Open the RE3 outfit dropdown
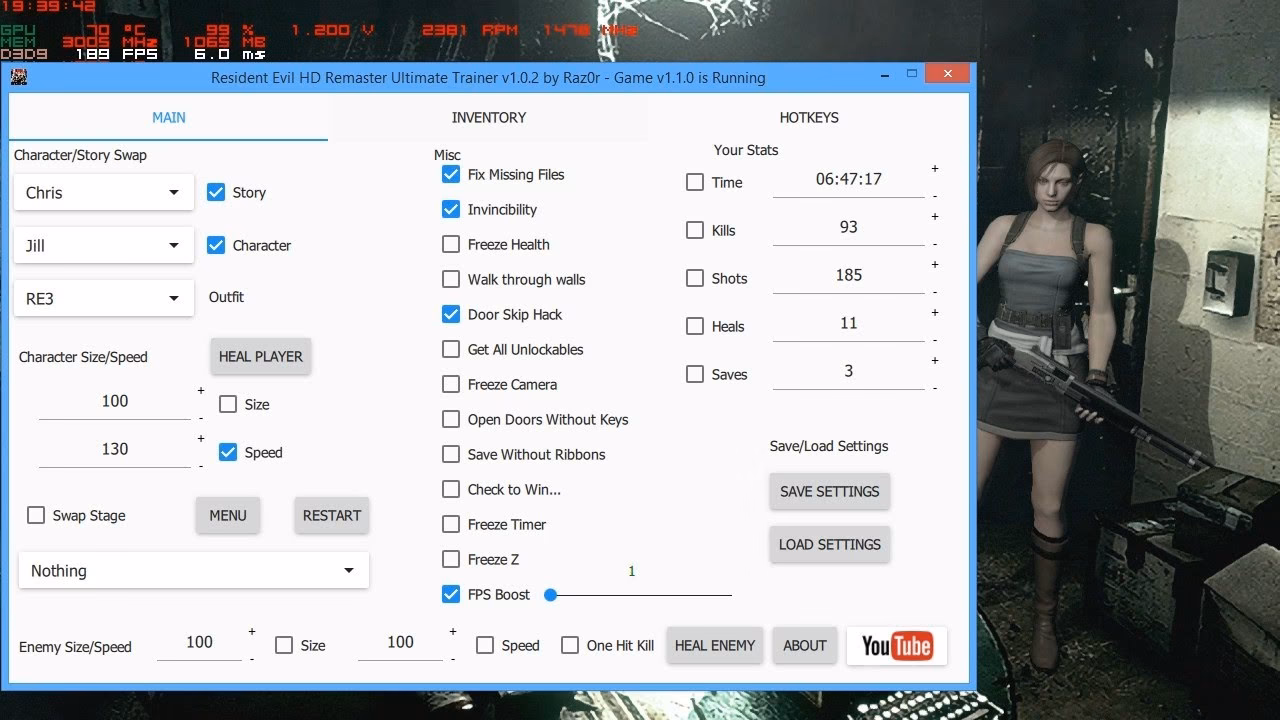Image resolution: width=1280 pixels, height=720 pixels. 104,299
